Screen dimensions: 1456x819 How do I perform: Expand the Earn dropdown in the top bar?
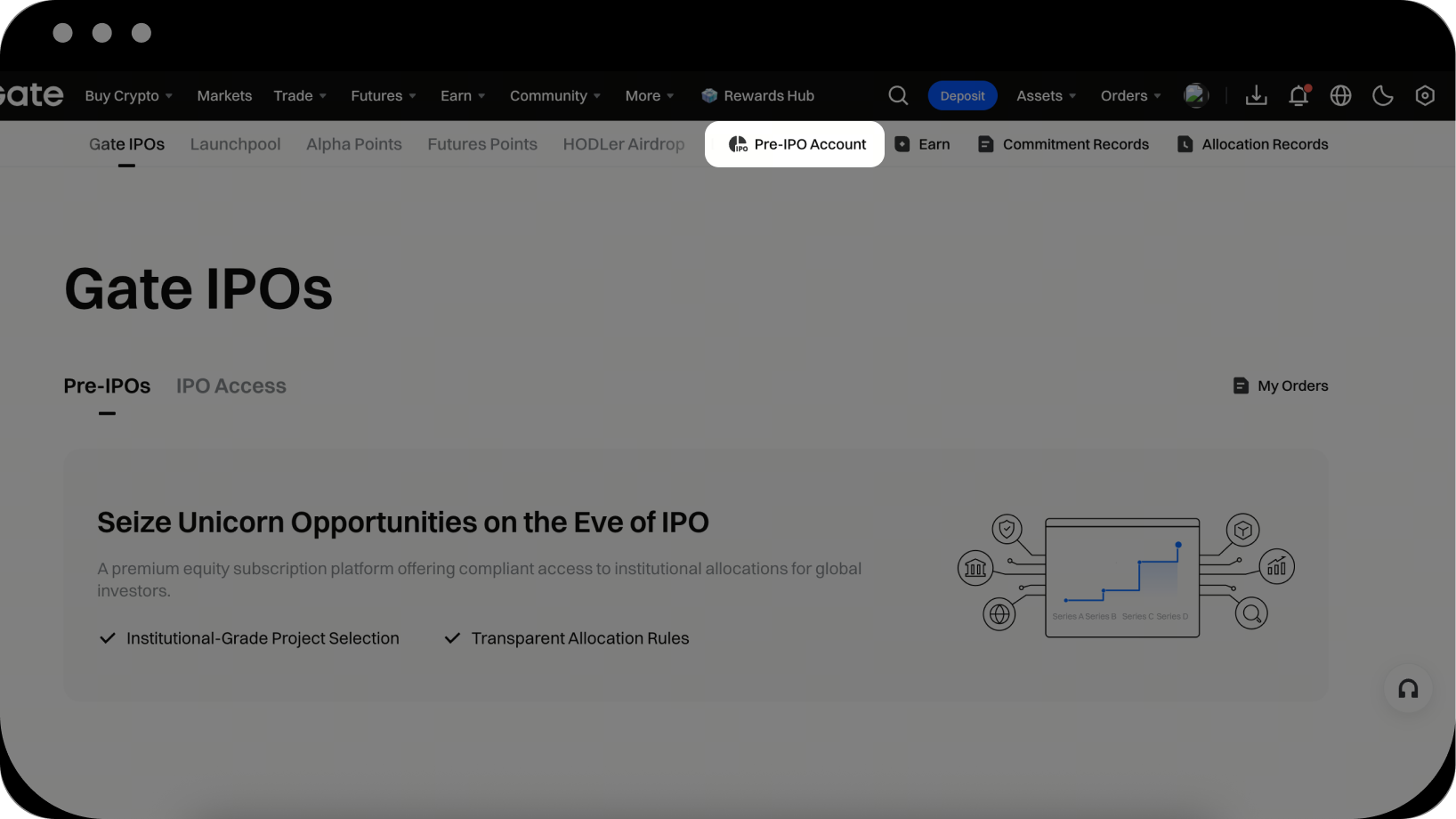463,95
